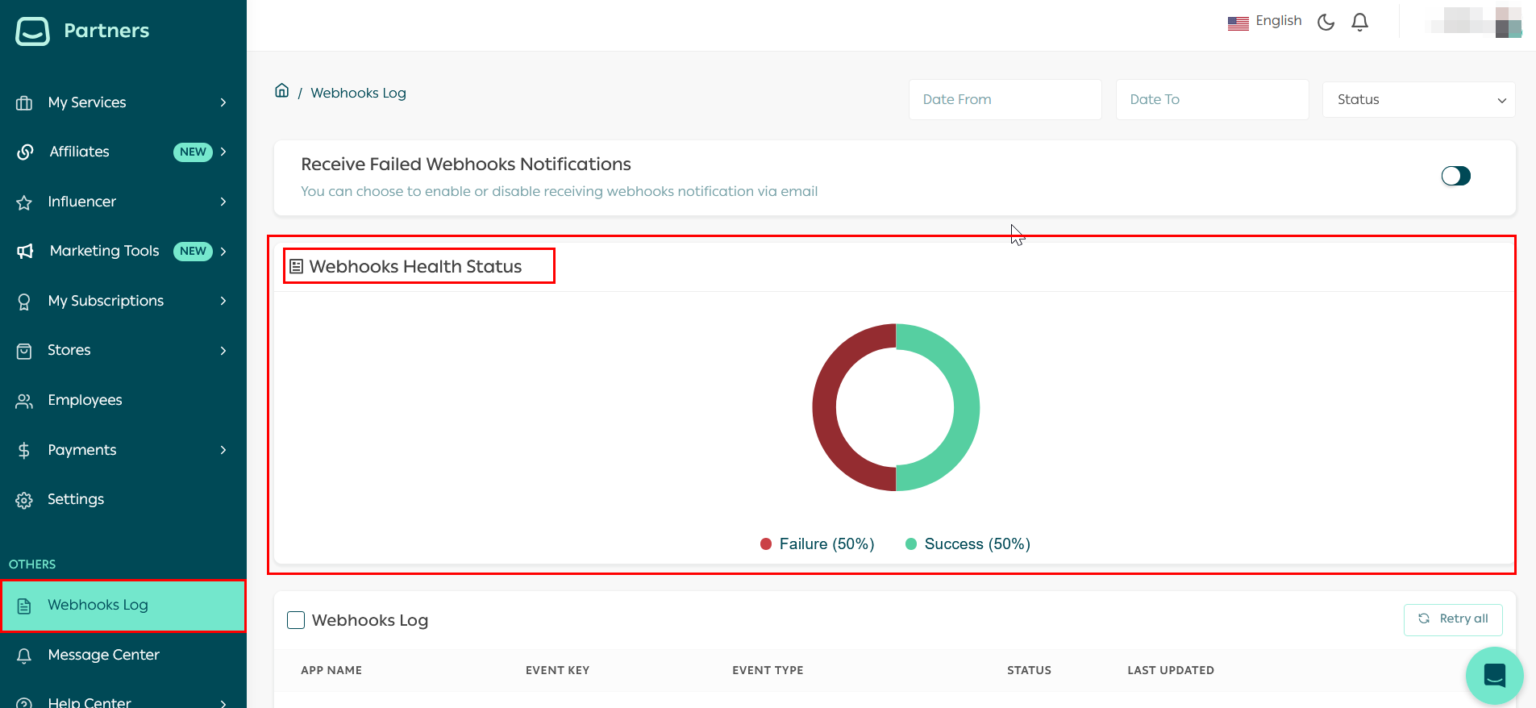Click the Webhooks Log document icon in sidebar
This screenshot has height=708, width=1536.
[x=24, y=606]
